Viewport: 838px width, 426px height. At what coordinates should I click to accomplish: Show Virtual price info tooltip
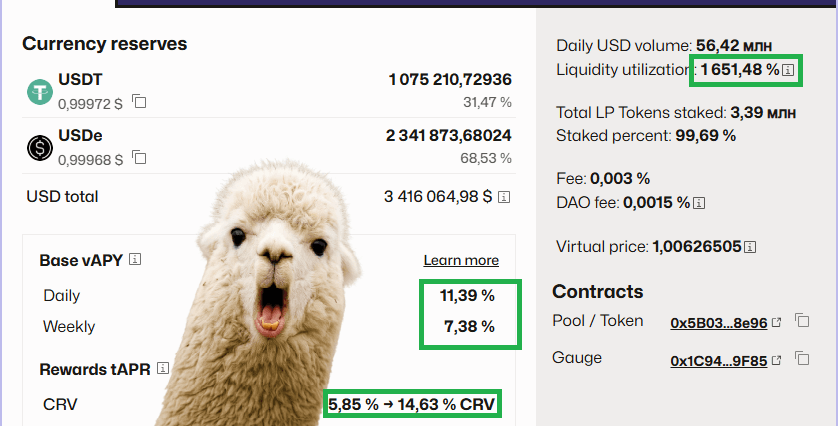click(x=750, y=247)
